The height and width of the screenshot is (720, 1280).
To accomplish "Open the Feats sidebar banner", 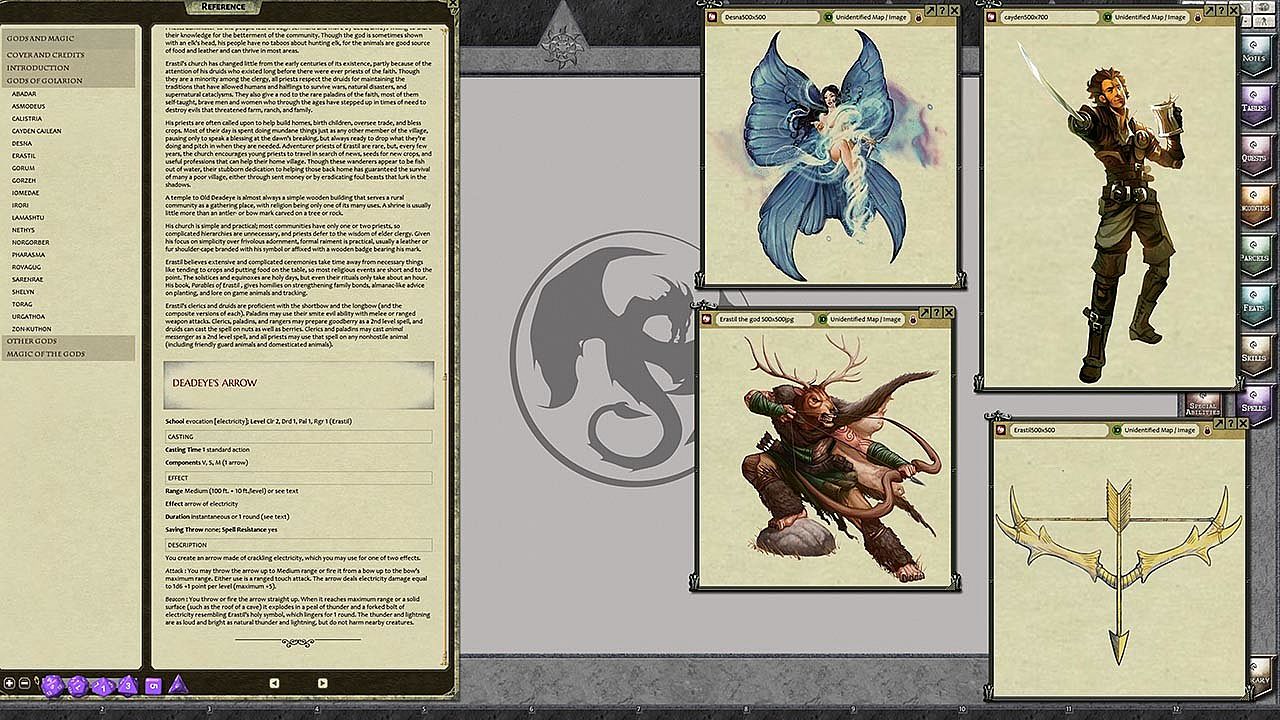I will click(x=1254, y=304).
